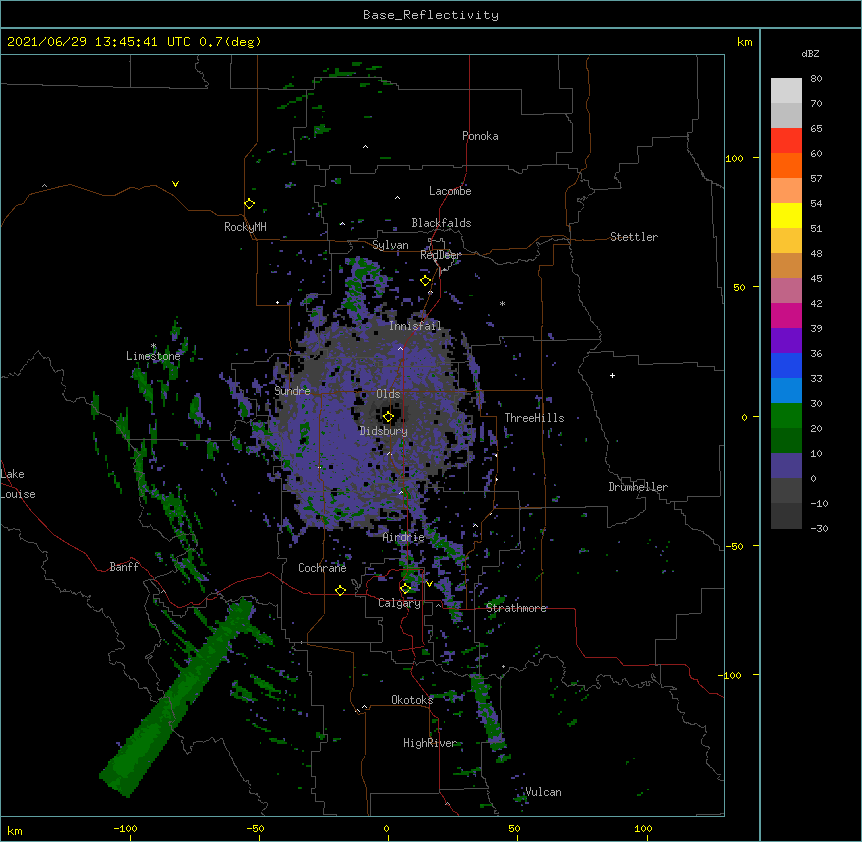Viewport: 862px width, 842px height.
Task: Click the yellow diamond marker east of Cochrane
Action: point(340,591)
